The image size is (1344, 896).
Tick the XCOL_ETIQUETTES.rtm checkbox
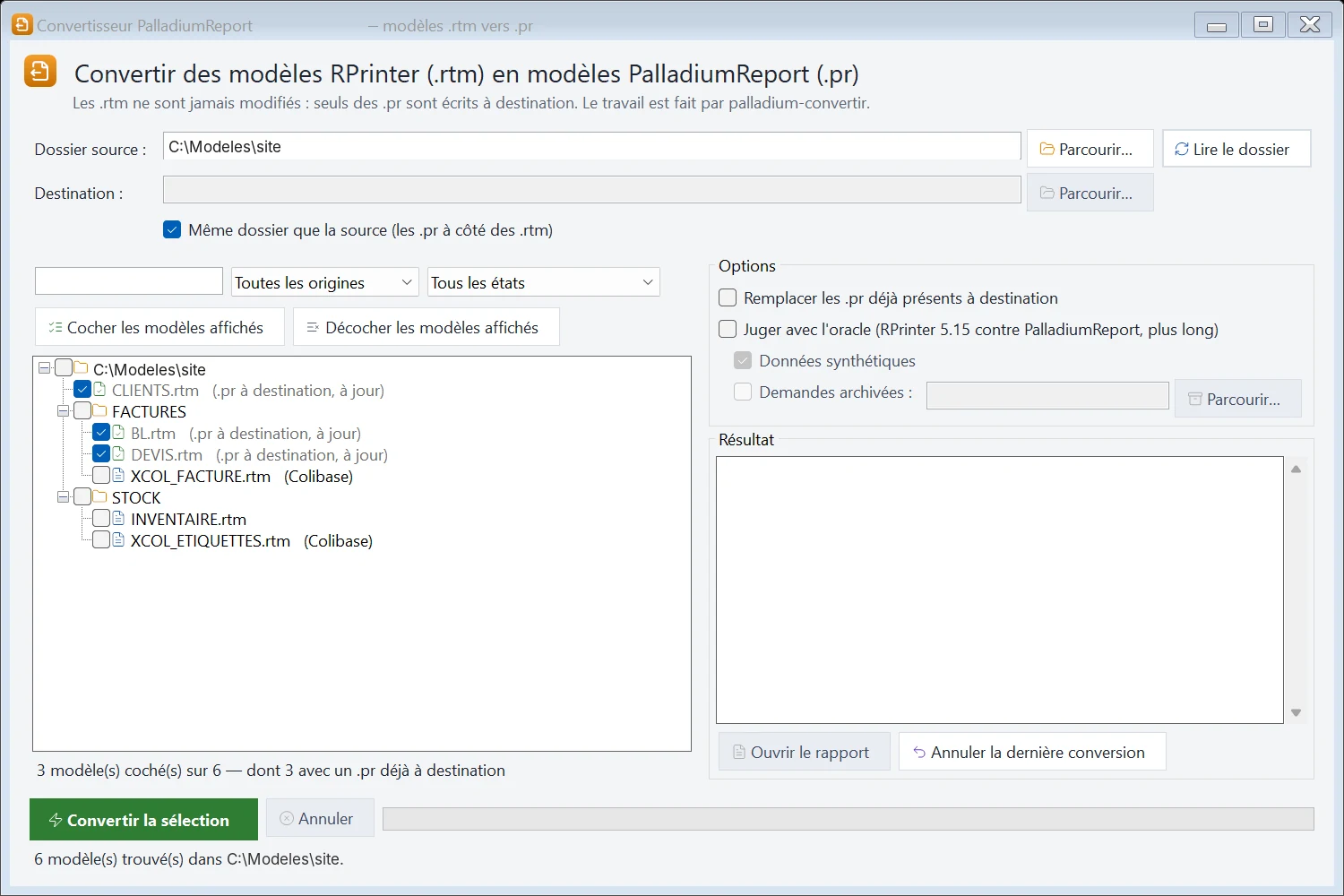pyautogui.click(x=101, y=540)
